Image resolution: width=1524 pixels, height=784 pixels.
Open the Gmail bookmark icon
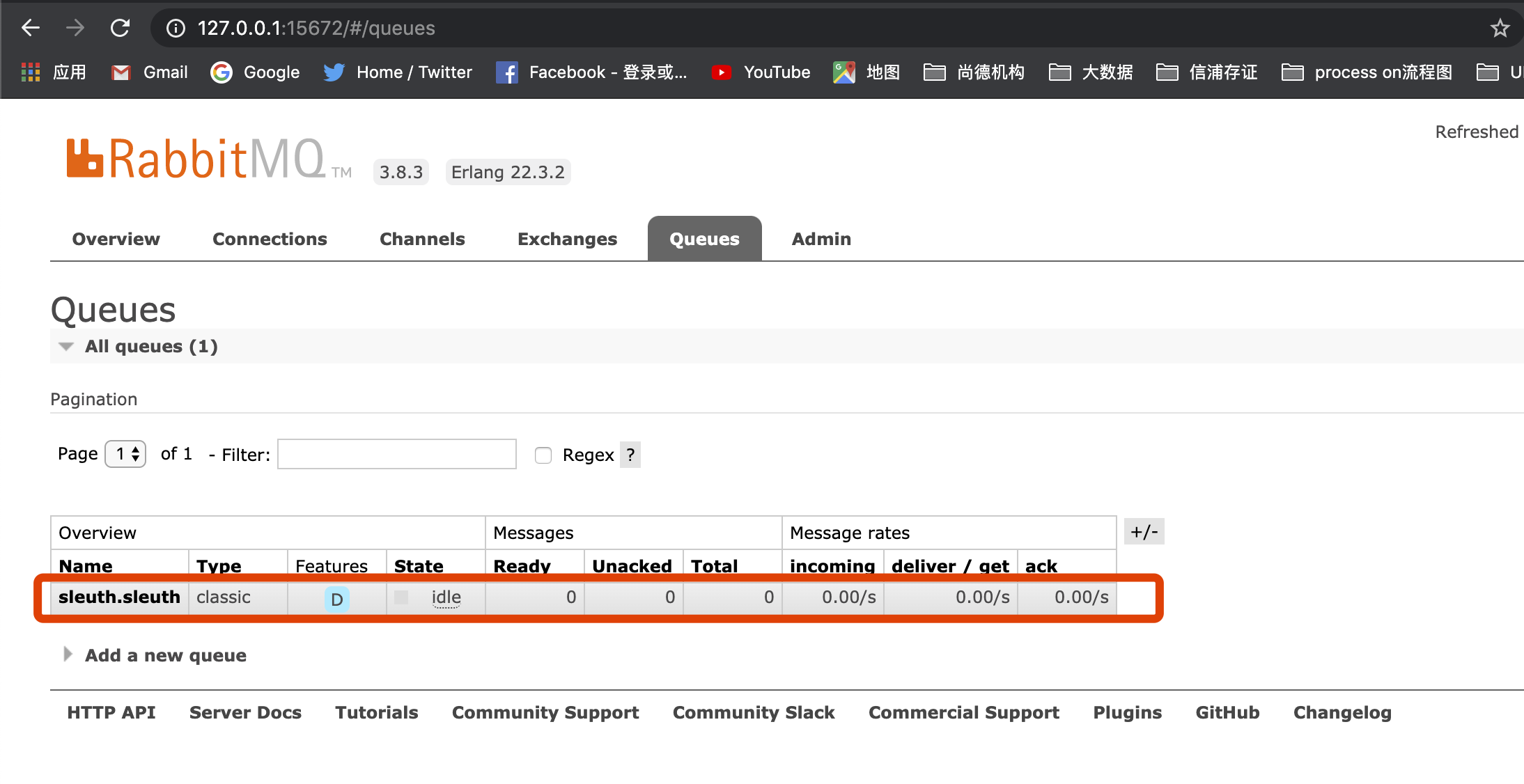pyautogui.click(x=121, y=72)
